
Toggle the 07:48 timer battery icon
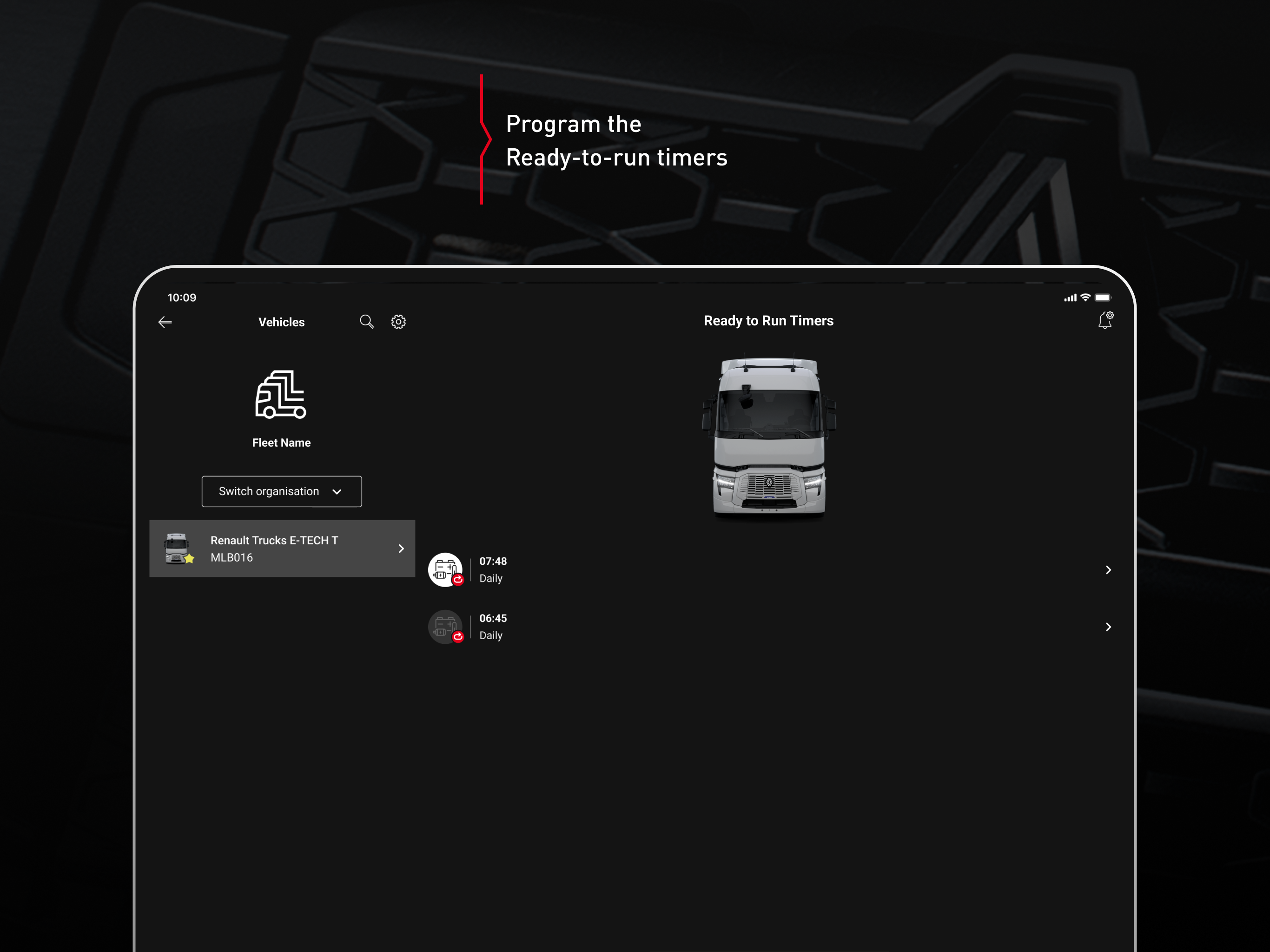click(x=445, y=569)
